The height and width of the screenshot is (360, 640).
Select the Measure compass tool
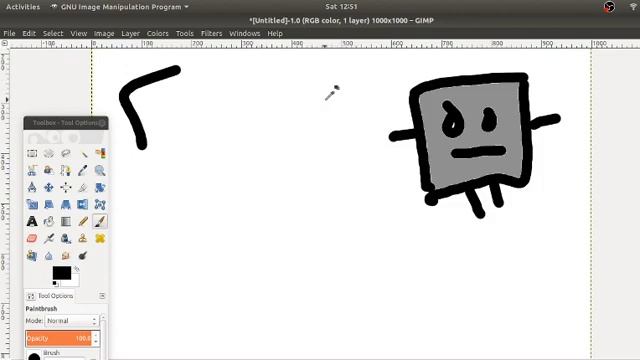[x=32, y=187]
